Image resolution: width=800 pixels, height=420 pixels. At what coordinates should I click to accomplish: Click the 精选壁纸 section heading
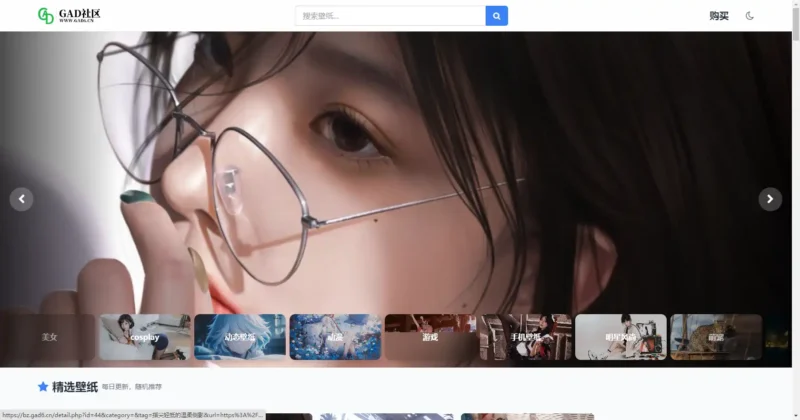coord(74,386)
